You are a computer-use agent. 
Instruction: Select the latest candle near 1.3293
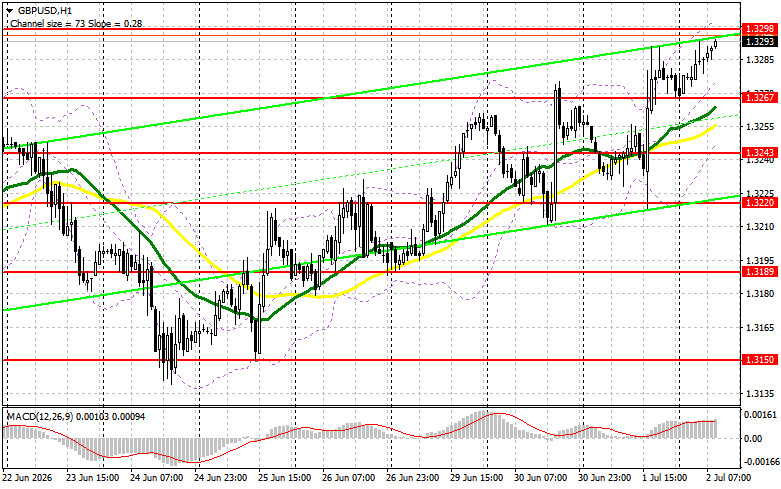click(716, 44)
